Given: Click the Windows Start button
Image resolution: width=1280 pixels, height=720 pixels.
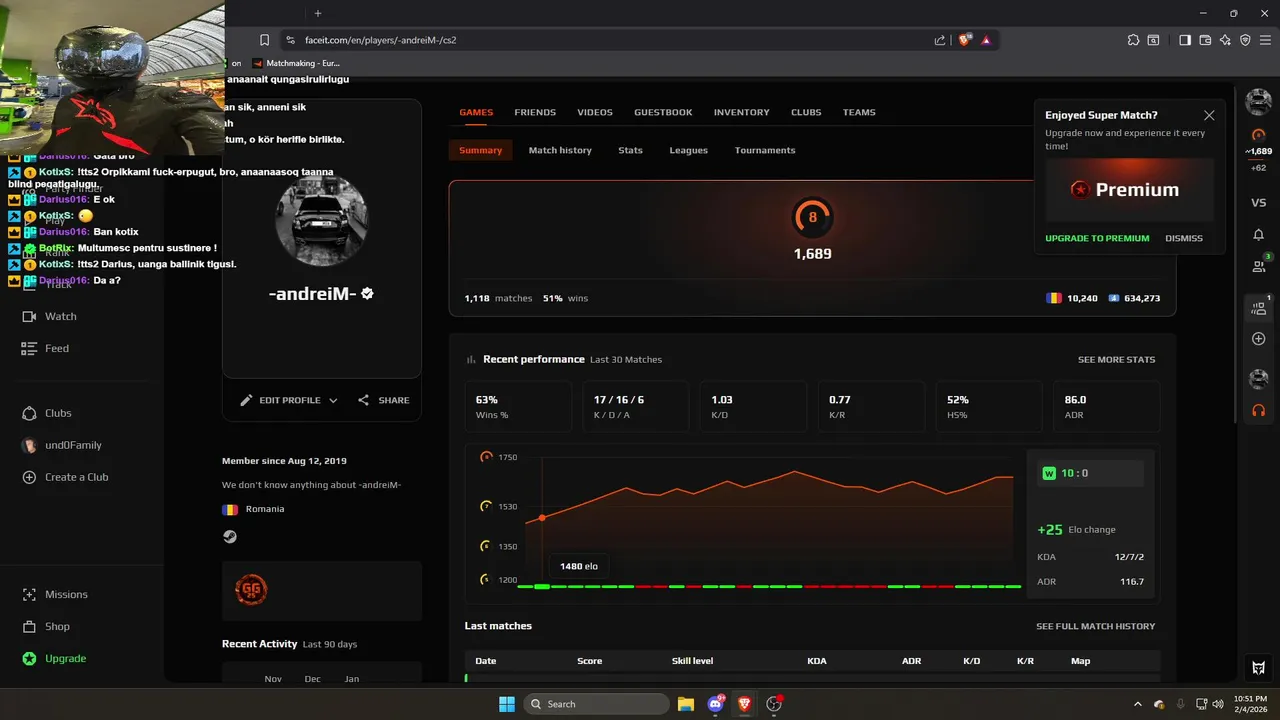Looking at the screenshot, I should tap(506, 704).
